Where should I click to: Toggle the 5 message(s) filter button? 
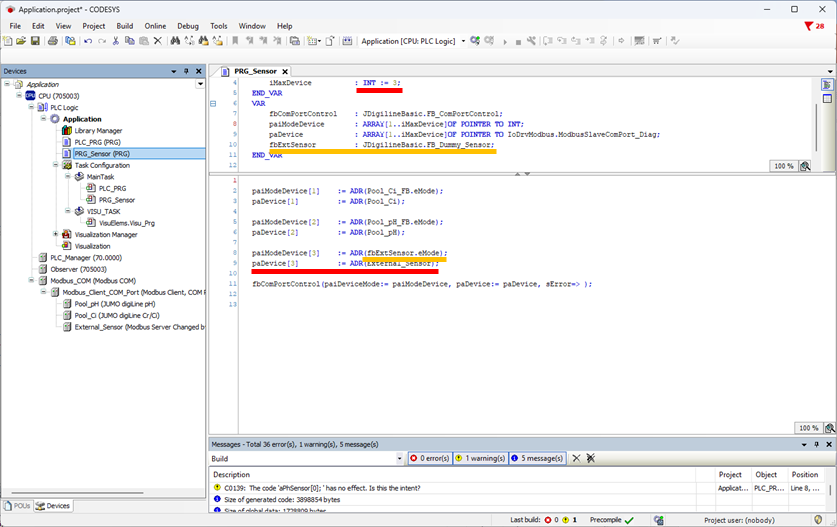coord(537,458)
